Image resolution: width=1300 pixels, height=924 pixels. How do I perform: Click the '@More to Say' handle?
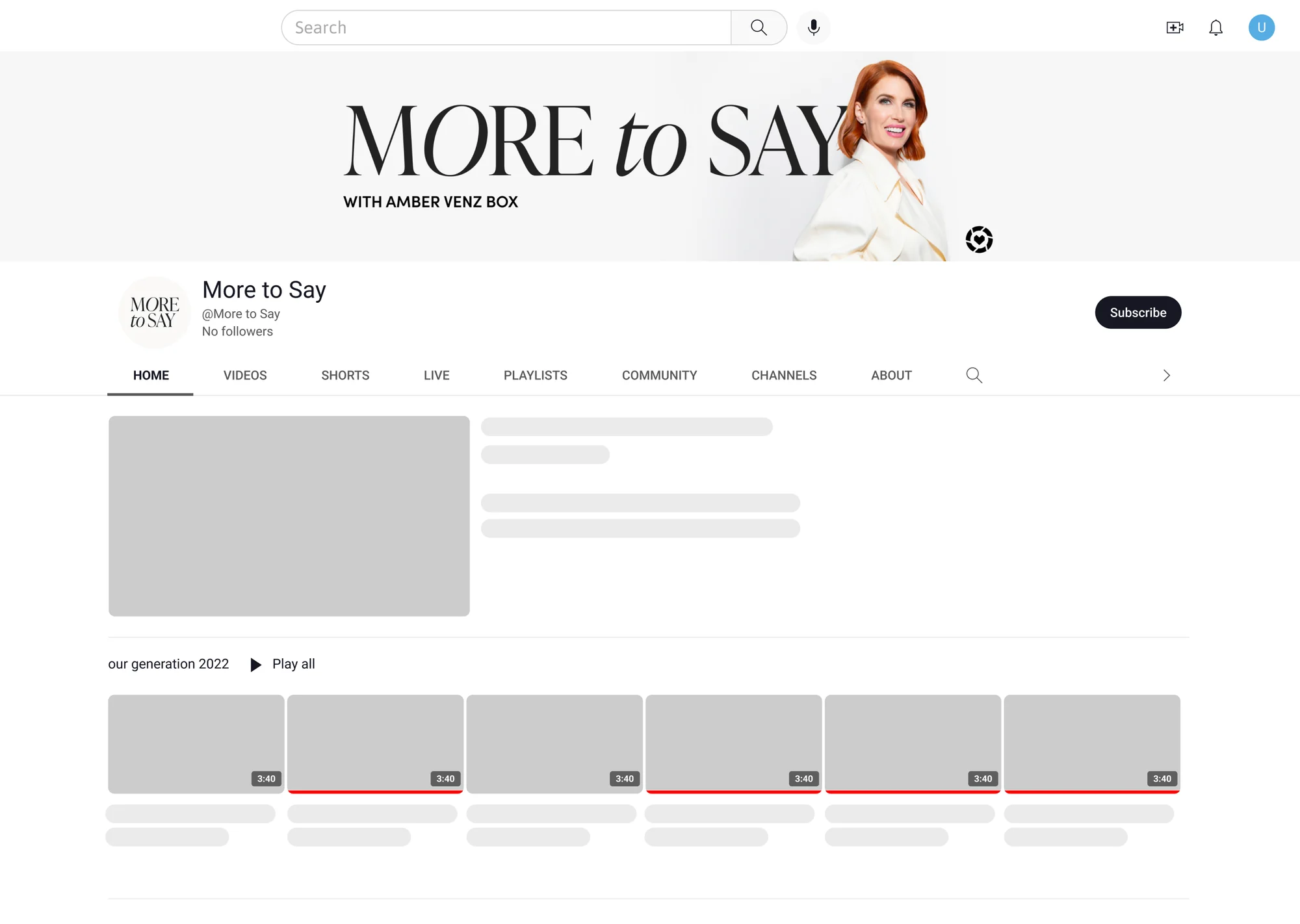coord(241,314)
